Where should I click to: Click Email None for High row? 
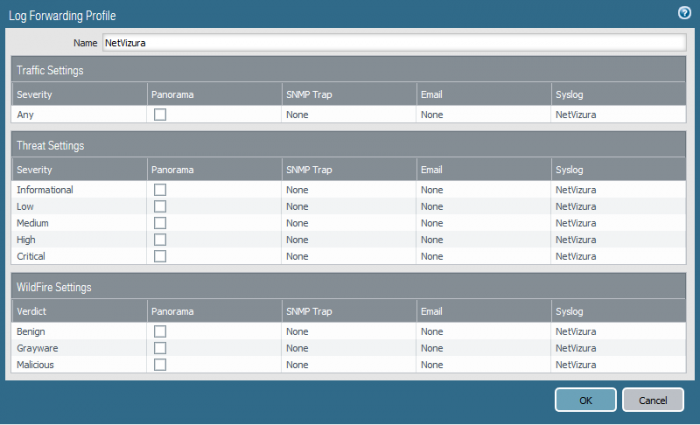(x=432, y=240)
